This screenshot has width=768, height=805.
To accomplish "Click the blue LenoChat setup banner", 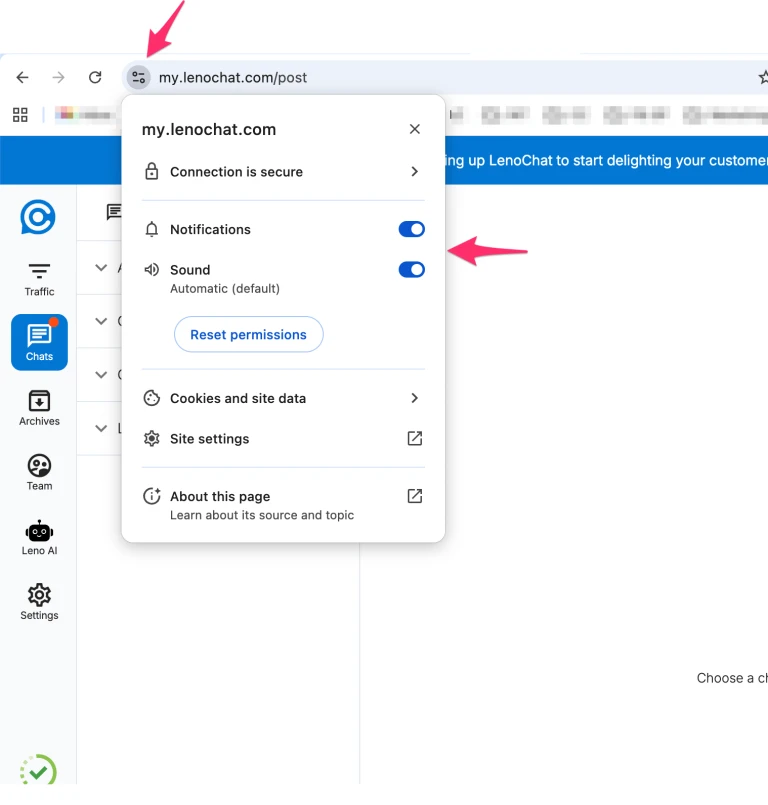I will click(606, 160).
